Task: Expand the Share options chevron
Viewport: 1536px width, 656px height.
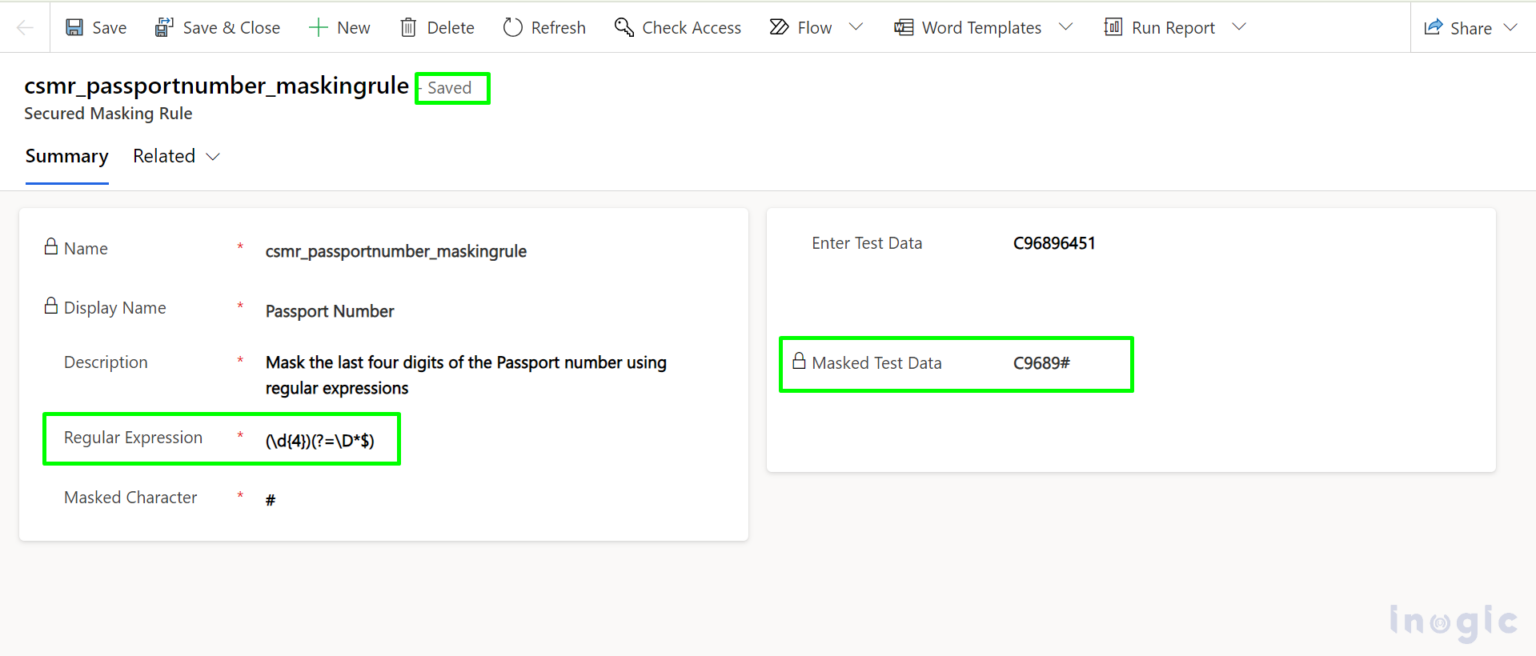Action: [x=1511, y=28]
